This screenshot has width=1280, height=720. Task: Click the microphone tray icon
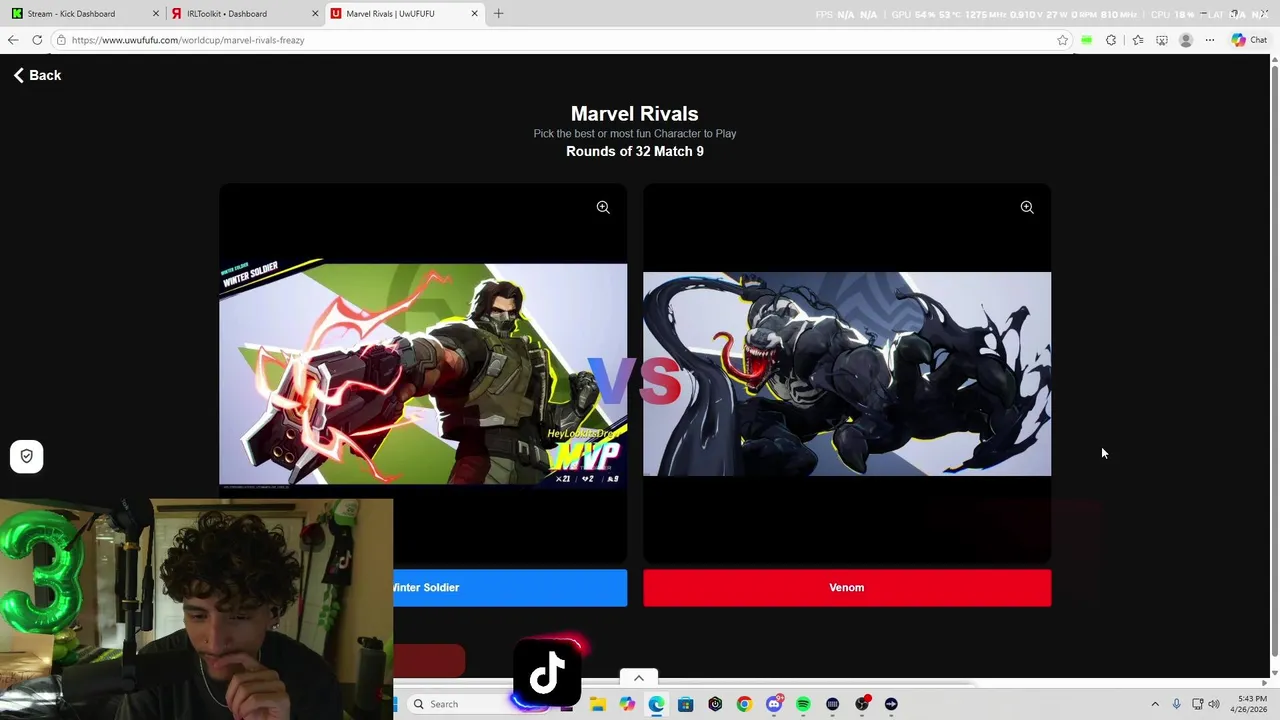point(1176,704)
